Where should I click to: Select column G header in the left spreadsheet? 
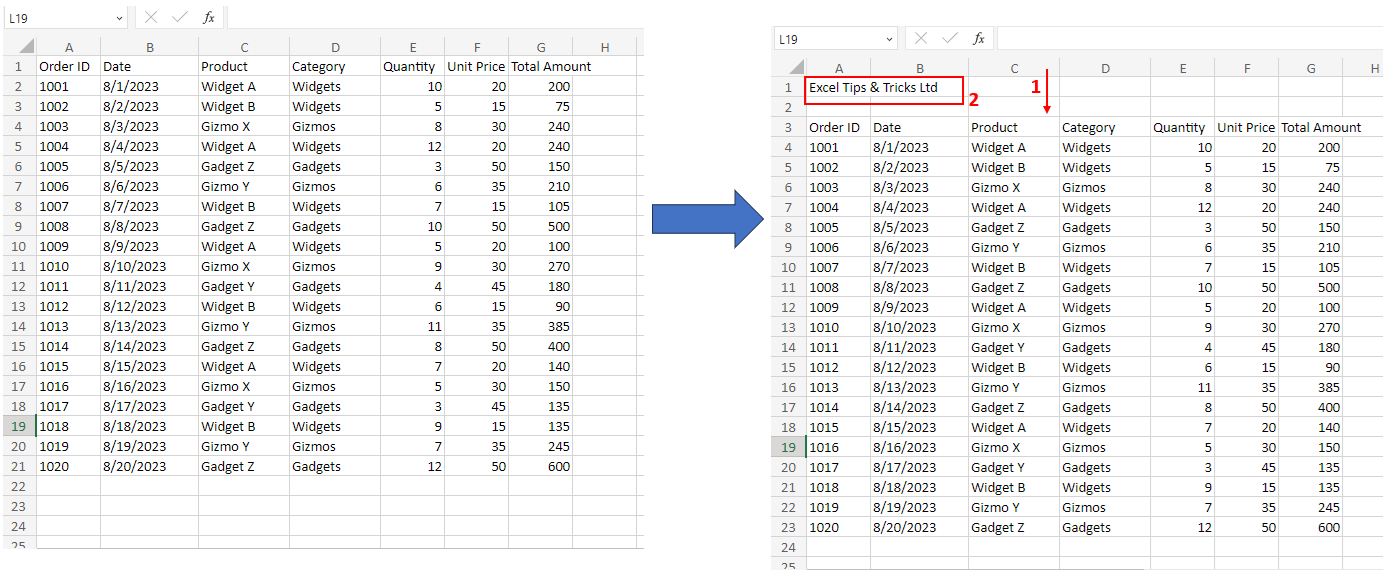click(x=540, y=47)
